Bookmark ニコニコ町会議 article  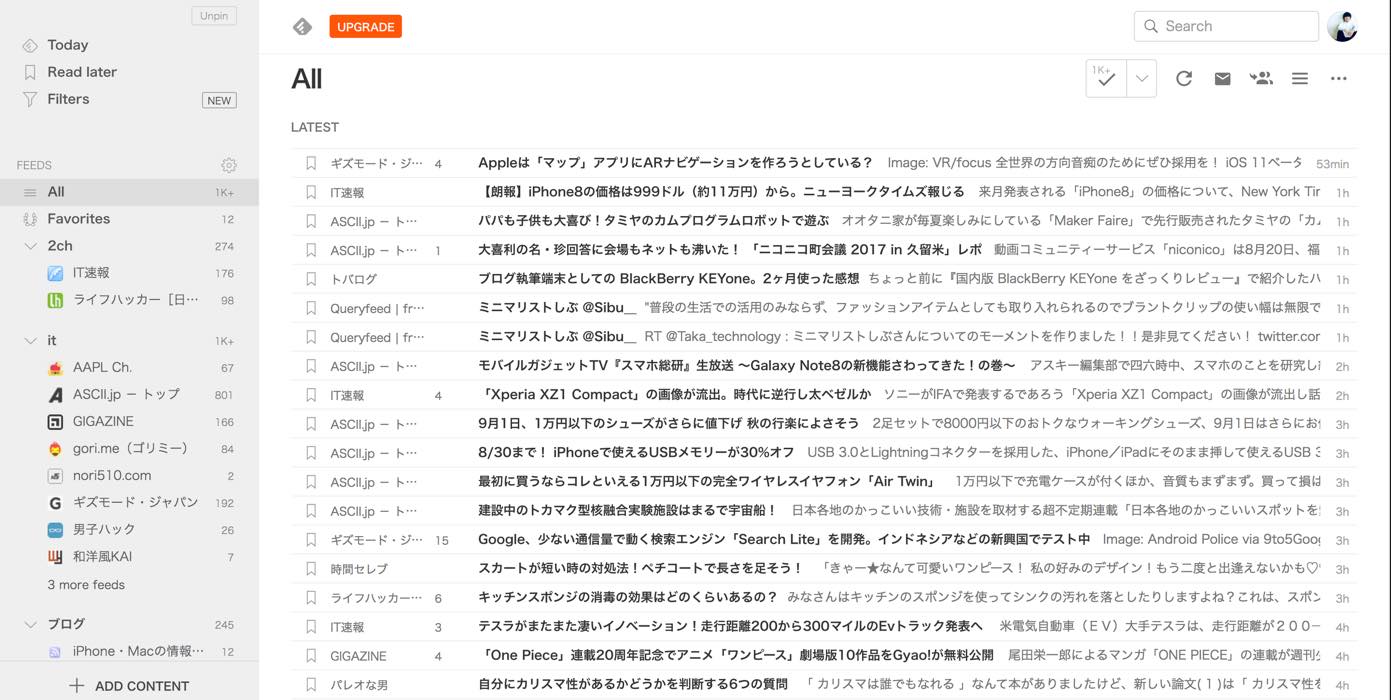pyautogui.click(x=311, y=250)
